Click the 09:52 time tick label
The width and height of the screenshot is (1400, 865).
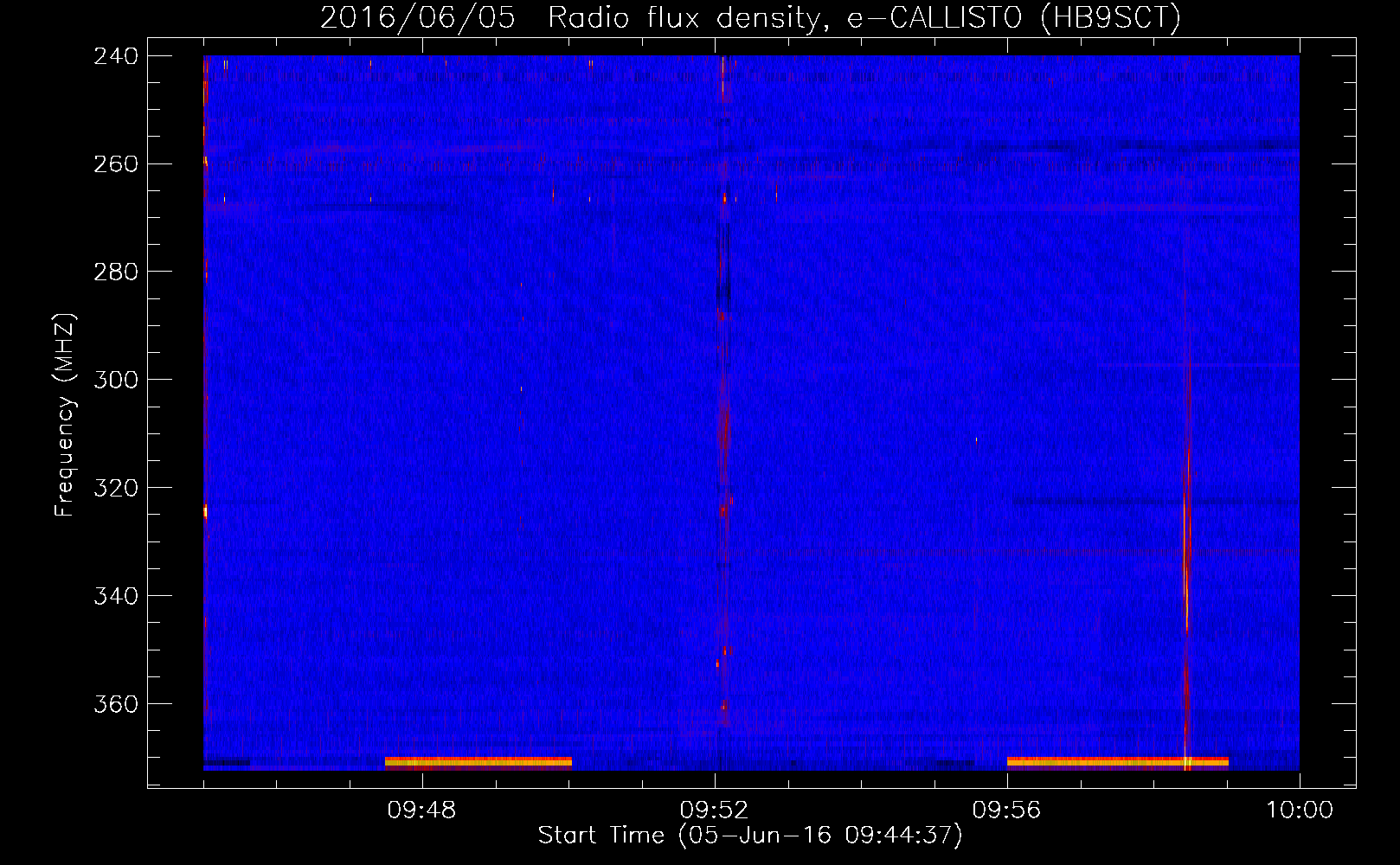click(x=714, y=811)
